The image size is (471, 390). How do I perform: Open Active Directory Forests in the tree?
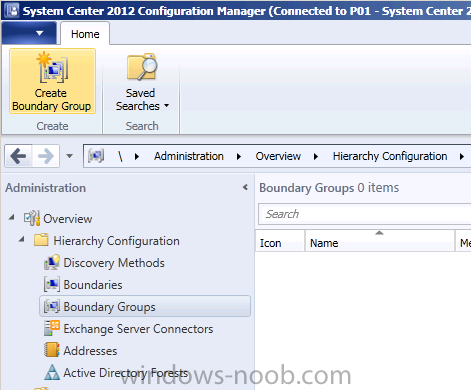(x=126, y=373)
